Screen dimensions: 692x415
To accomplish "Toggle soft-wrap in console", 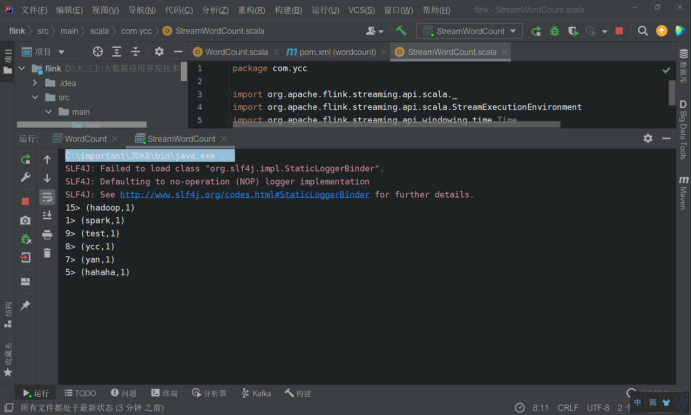I will pyautogui.click(x=47, y=197).
